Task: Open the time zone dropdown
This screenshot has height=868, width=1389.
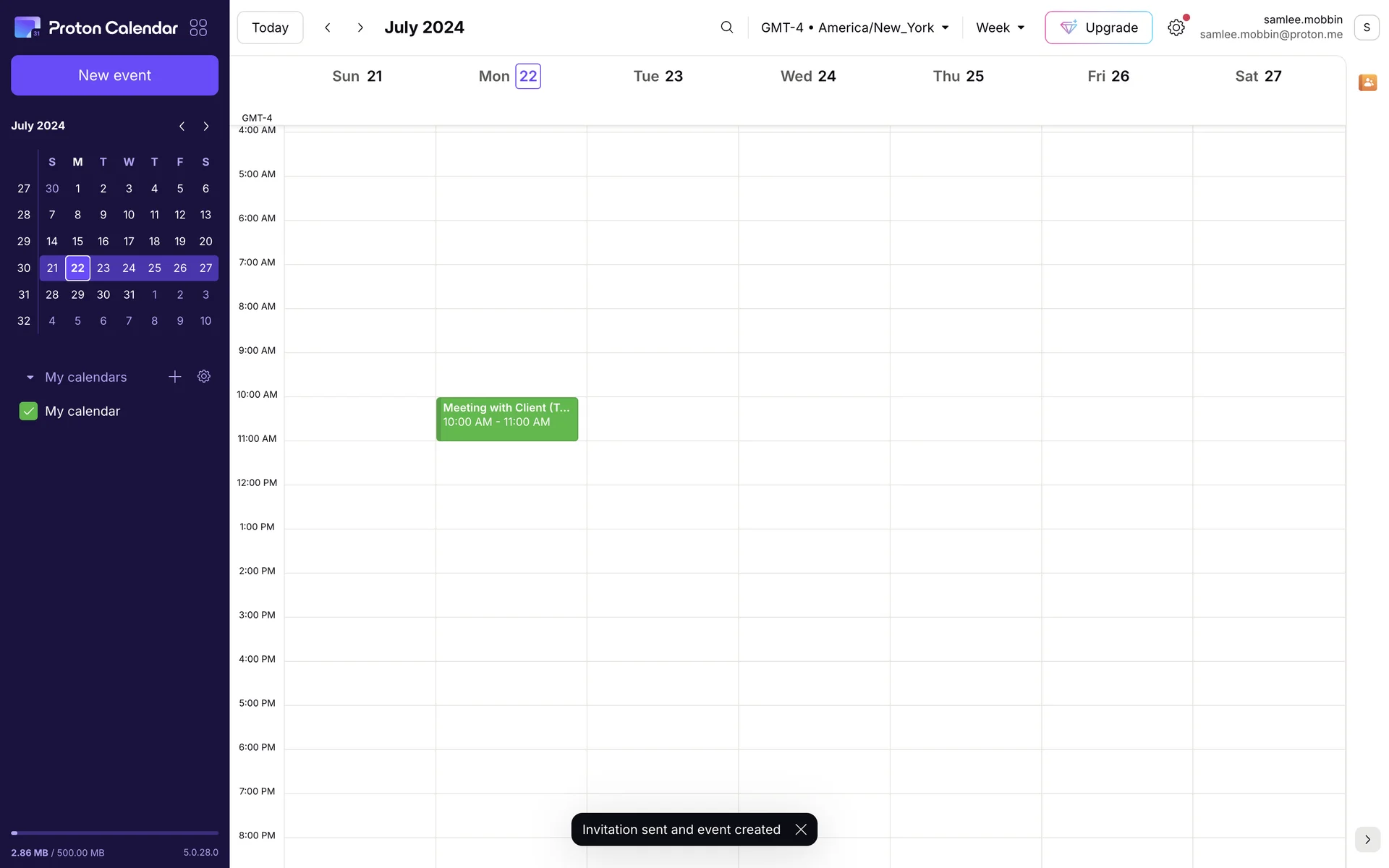Action: coord(854,27)
